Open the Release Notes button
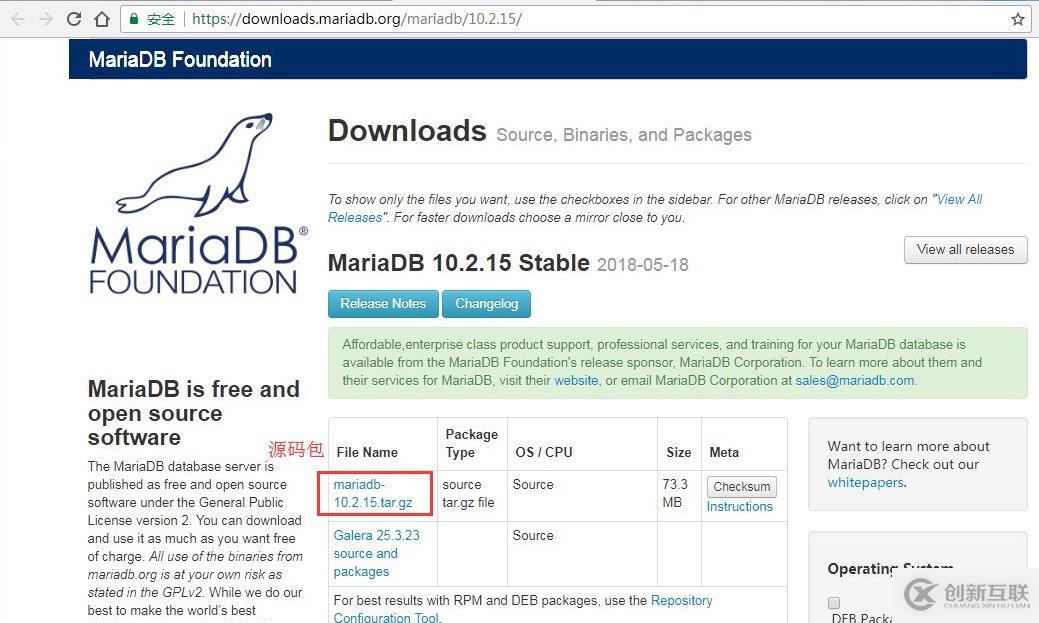 (x=383, y=304)
